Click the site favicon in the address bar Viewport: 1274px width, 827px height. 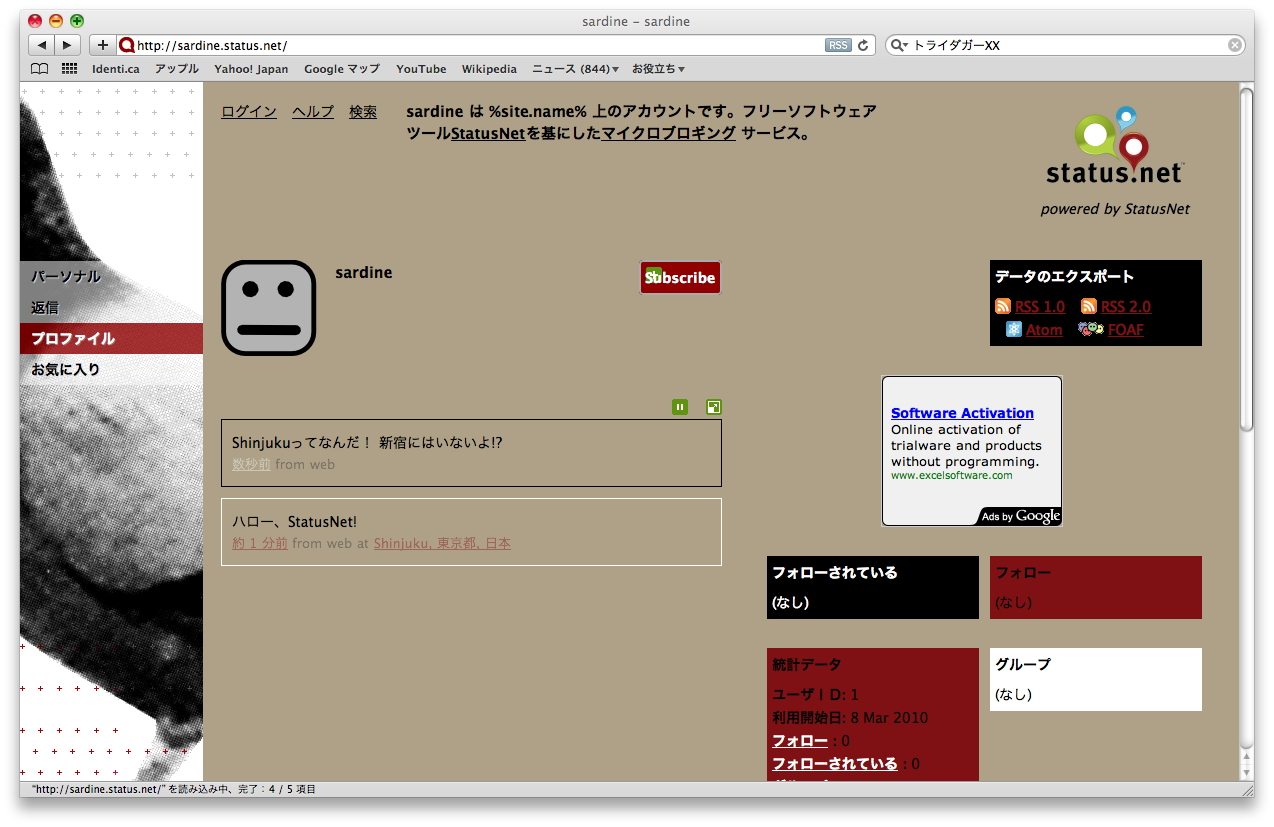(x=126, y=45)
